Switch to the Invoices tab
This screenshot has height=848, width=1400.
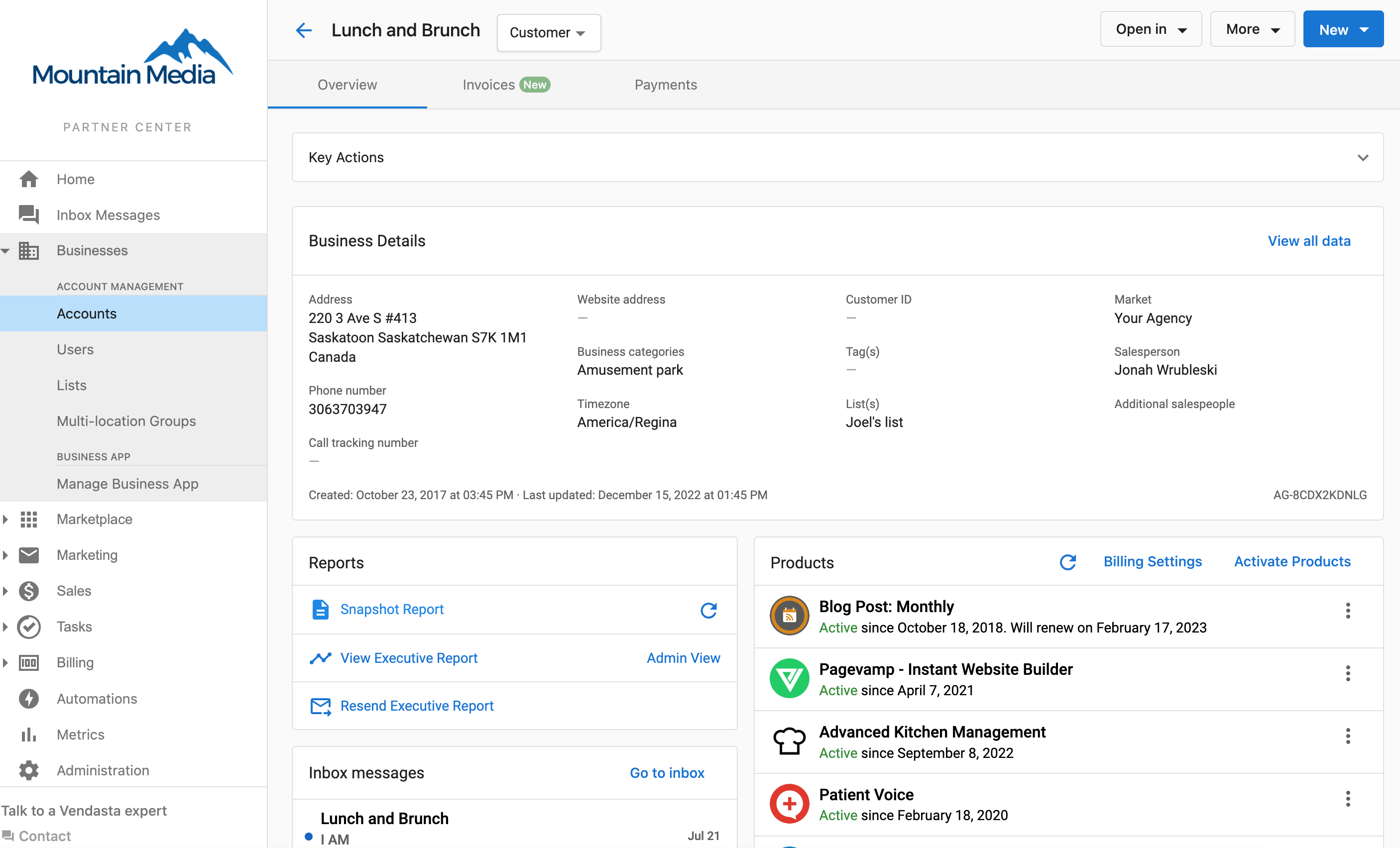506,85
